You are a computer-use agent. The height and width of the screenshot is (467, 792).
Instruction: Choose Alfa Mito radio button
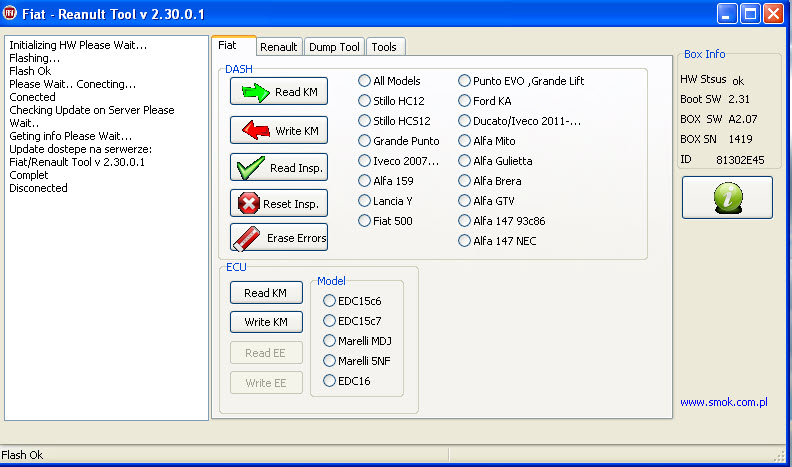click(486, 141)
